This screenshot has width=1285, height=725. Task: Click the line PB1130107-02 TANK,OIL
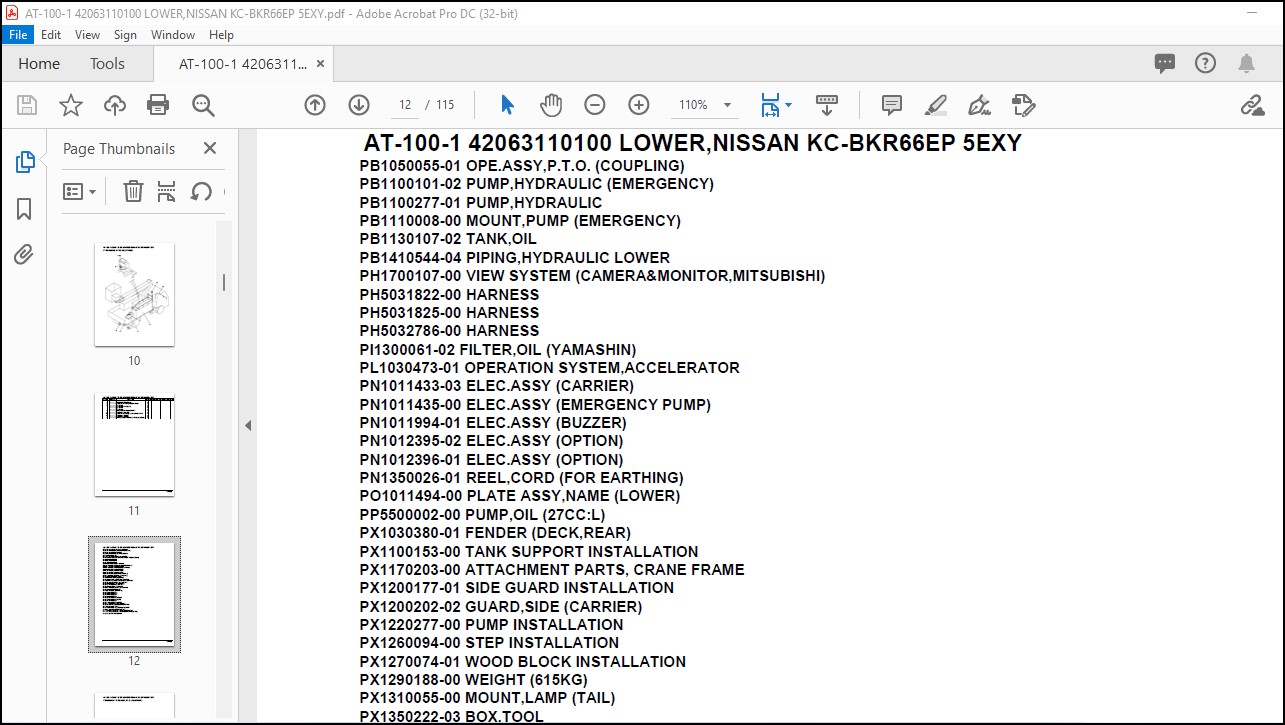click(x=448, y=239)
